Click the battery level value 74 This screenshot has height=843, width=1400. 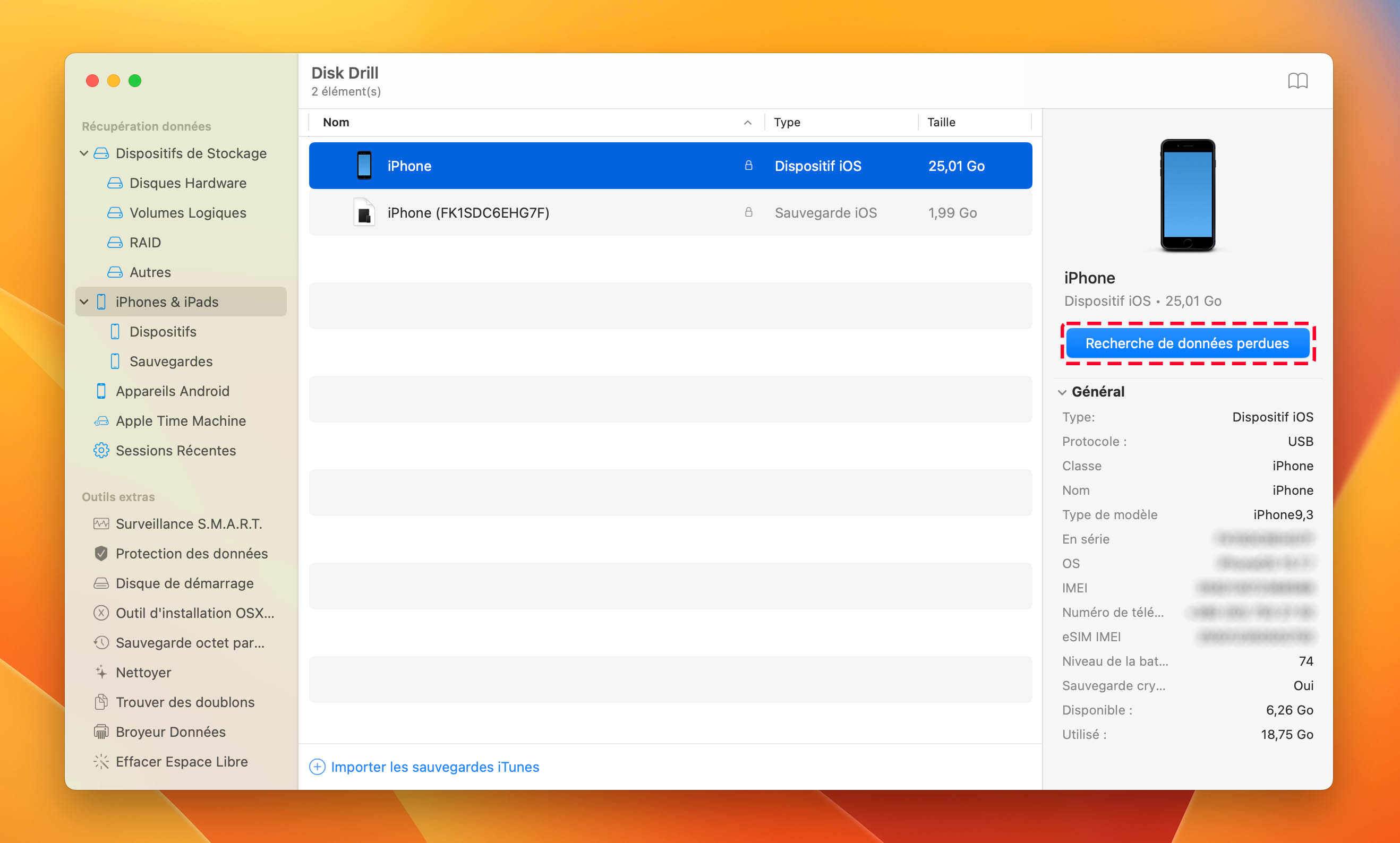pyautogui.click(x=1305, y=661)
